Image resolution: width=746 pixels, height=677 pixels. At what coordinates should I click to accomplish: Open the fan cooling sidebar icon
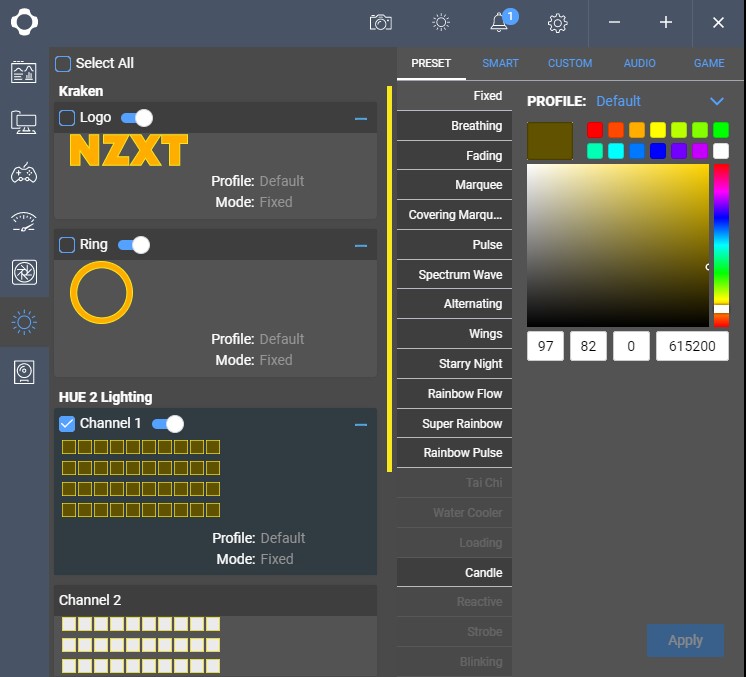24,272
